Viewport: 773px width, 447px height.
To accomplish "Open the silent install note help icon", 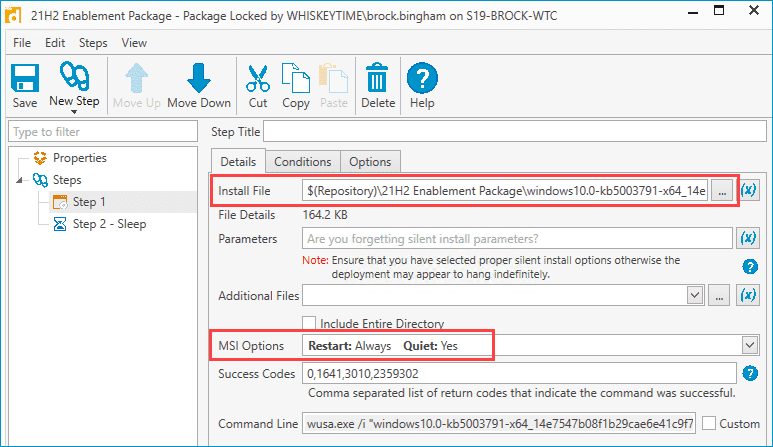I will pos(750,267).
